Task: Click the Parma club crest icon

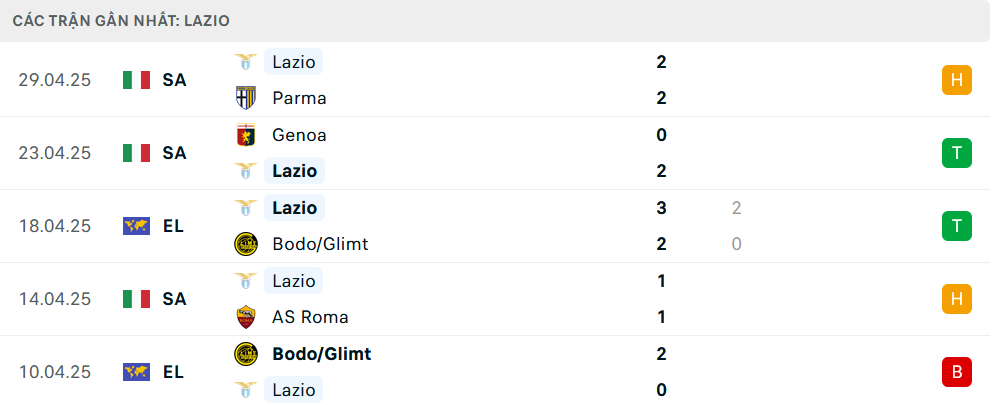Action: (245, 98)
